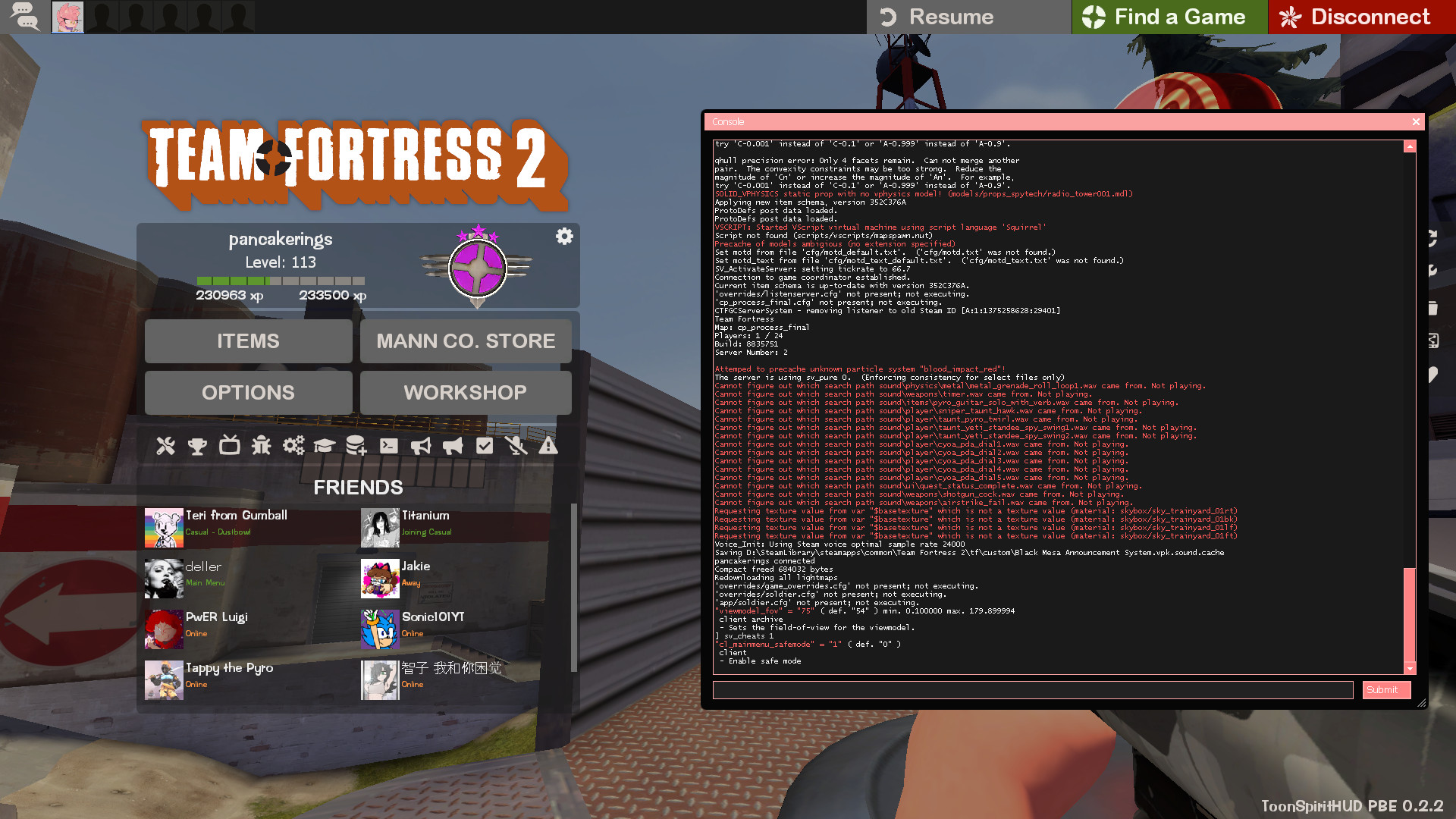This screenshot has width=1456, height=819.
Task: Toggle voice with the speaker icon
Action: point(422,446)
